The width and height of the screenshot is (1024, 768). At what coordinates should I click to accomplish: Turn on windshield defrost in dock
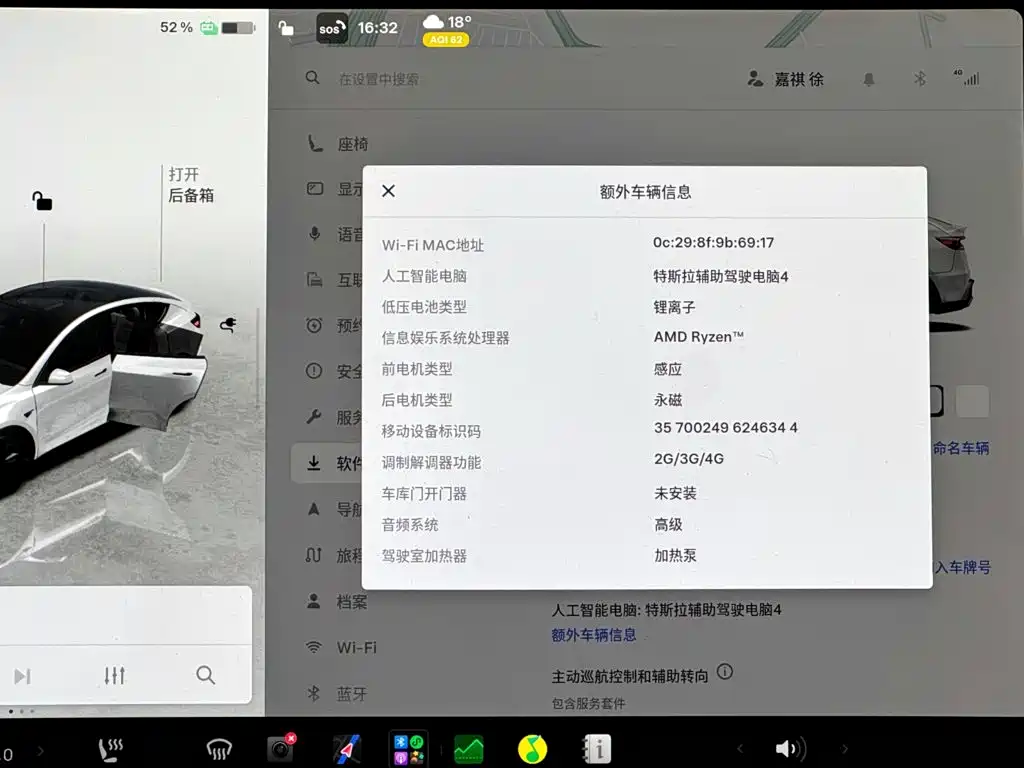coord(219,749)
